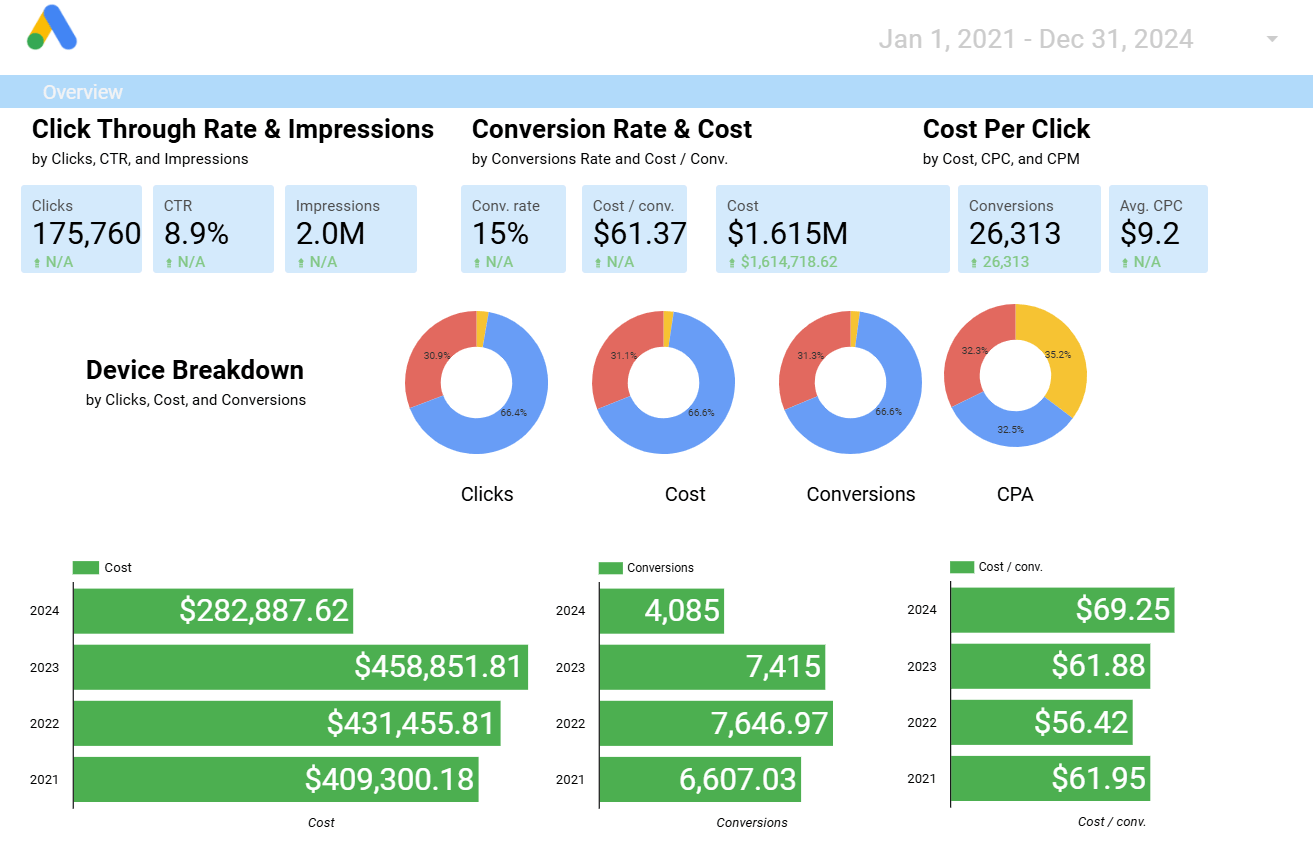Click the green Cost / conv. legend swatch

(962, 567)
